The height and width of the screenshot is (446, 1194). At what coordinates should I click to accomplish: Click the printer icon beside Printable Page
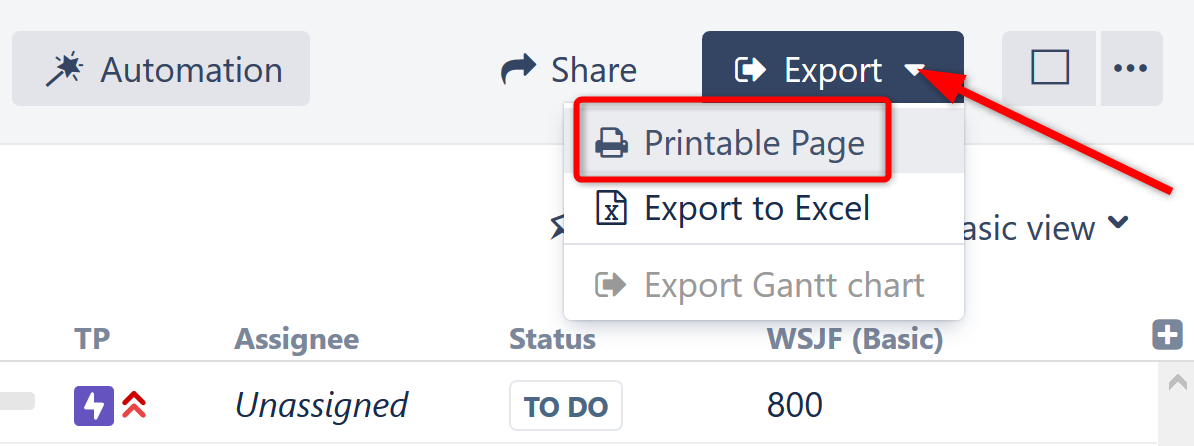612,143
